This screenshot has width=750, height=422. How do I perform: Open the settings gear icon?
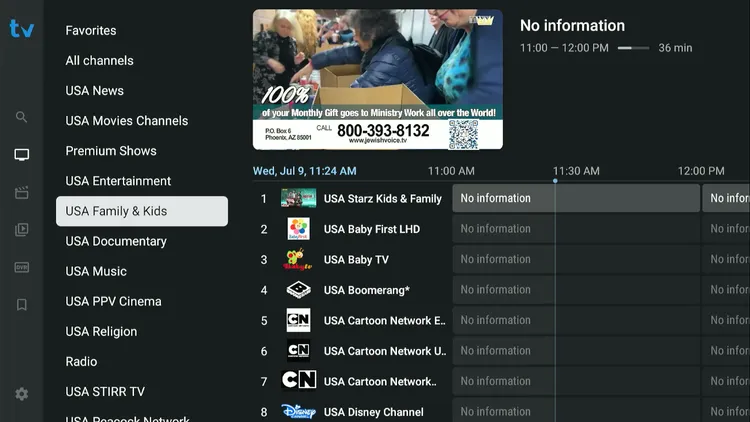click(22, 394)
